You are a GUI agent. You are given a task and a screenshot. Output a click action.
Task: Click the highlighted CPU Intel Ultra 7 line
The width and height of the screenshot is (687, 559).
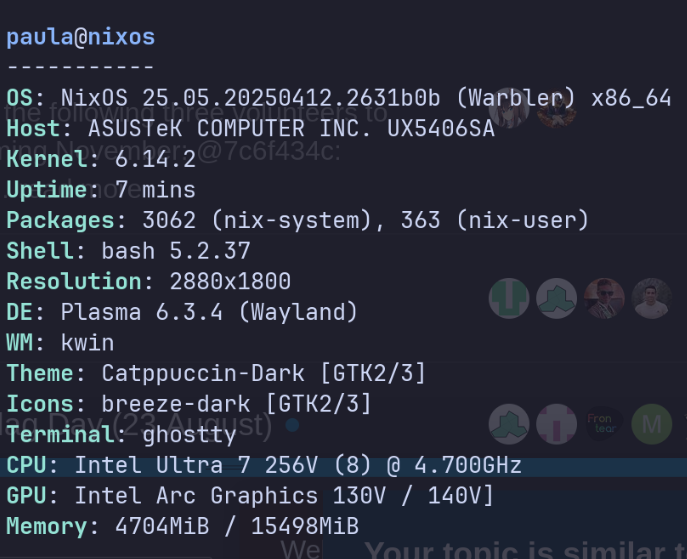tap(264, 466)
